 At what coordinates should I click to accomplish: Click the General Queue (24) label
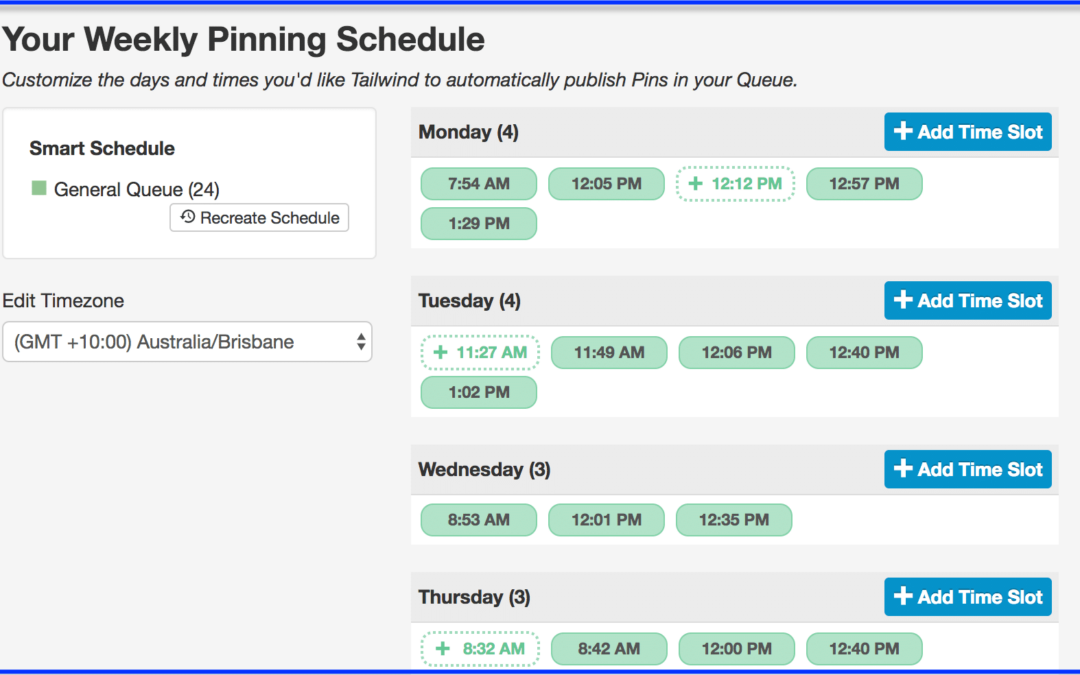[136, 189]
